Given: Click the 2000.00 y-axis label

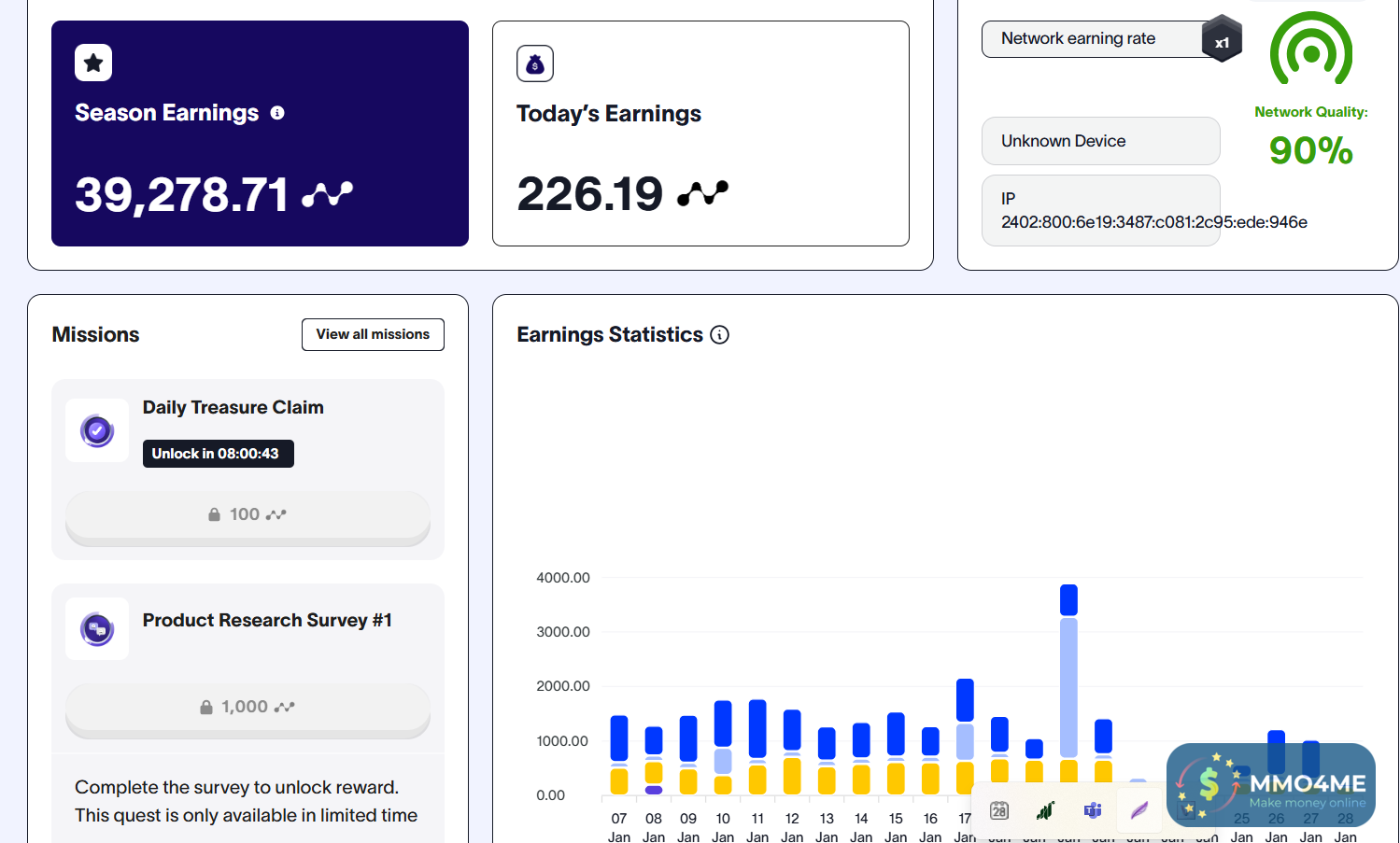Looking at the screenshot, I should [563, 686].
